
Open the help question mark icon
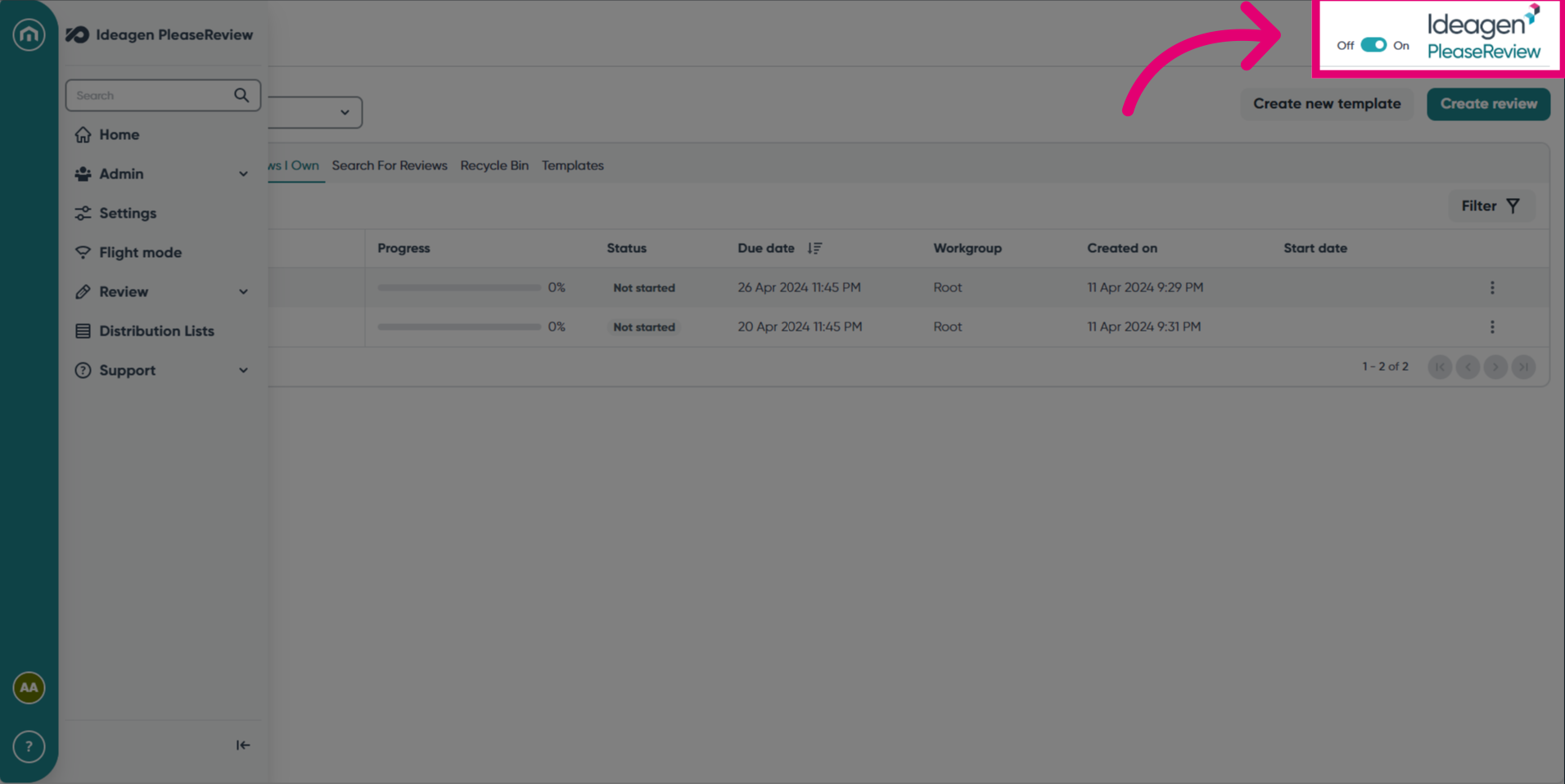coord(29,746)
